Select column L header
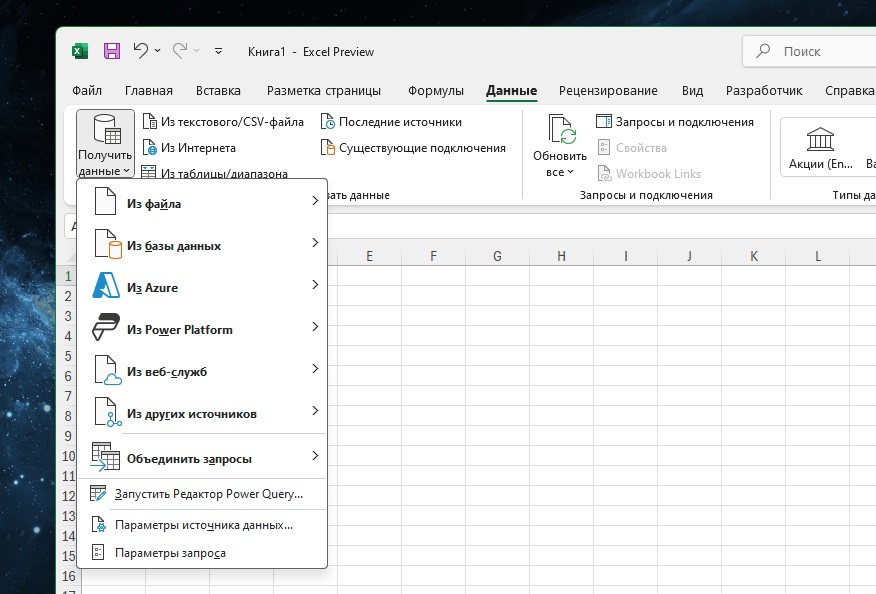876x594 pixels. pyautogui.click(x=818, y=256)
